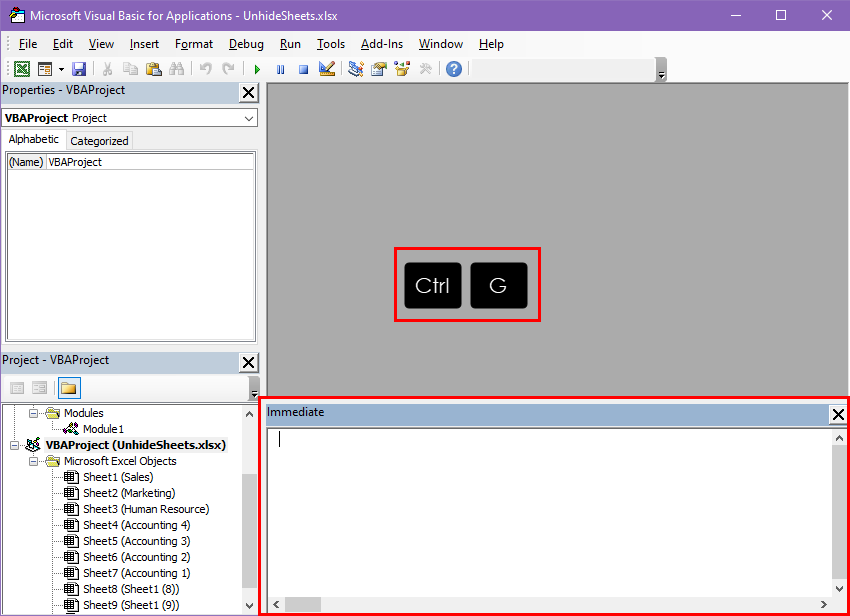Open the Object Browser toolbar icon
850x616 pixels.
[402, 69]
